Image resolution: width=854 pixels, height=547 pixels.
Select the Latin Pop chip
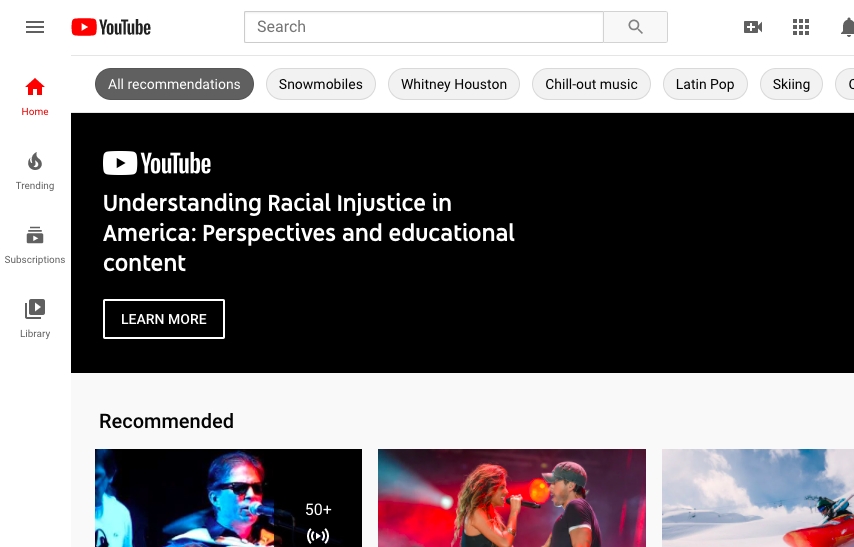[x=705, y=84]
